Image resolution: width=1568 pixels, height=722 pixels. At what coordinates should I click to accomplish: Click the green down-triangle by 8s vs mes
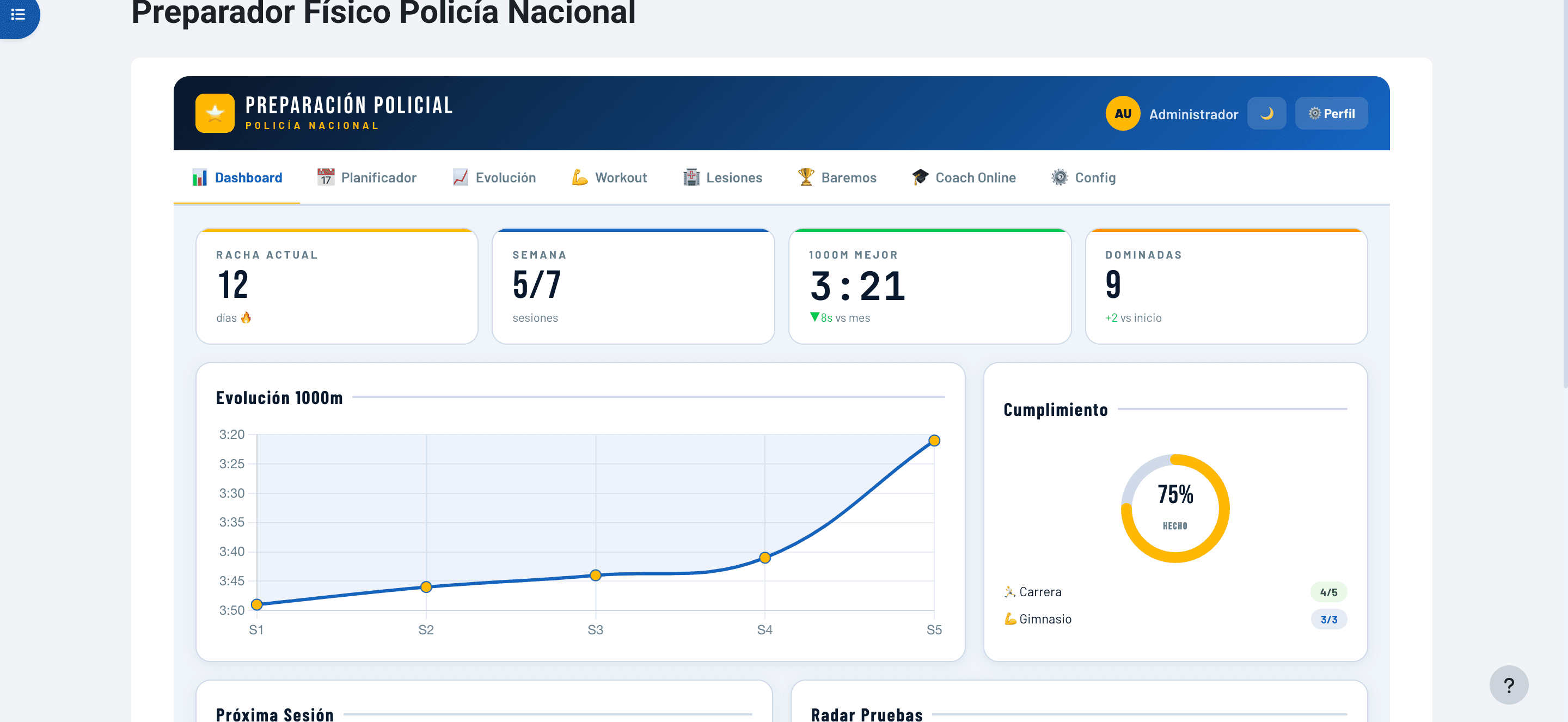(x=814, y=316)
